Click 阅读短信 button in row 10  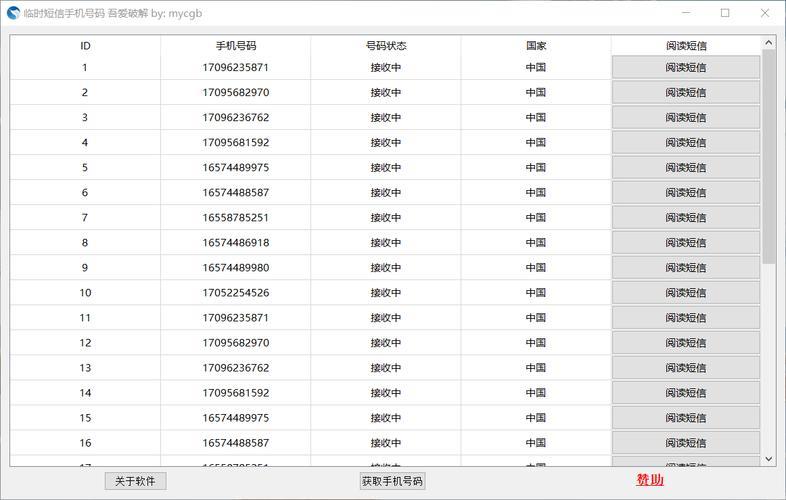[x=686, y=293]
